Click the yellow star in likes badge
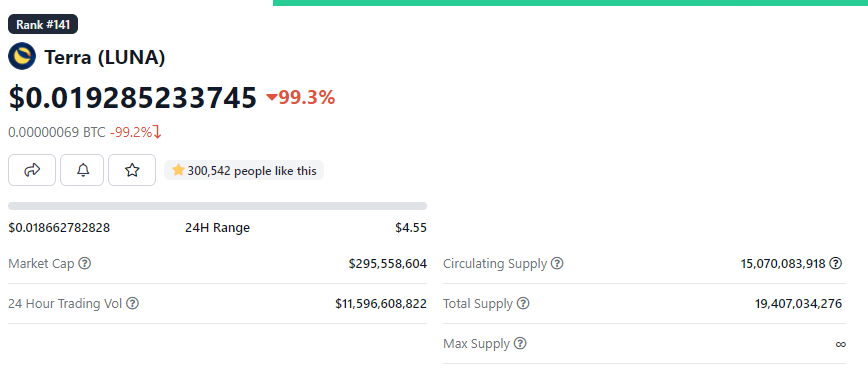Image resolution: width=868 pixels, height=370 pixels. [178, 170]
